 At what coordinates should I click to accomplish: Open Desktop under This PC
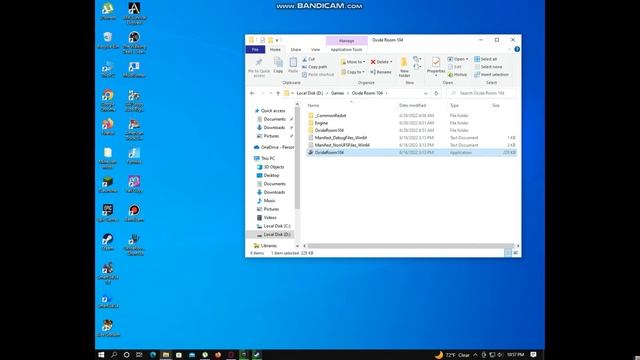coord(268,175)
